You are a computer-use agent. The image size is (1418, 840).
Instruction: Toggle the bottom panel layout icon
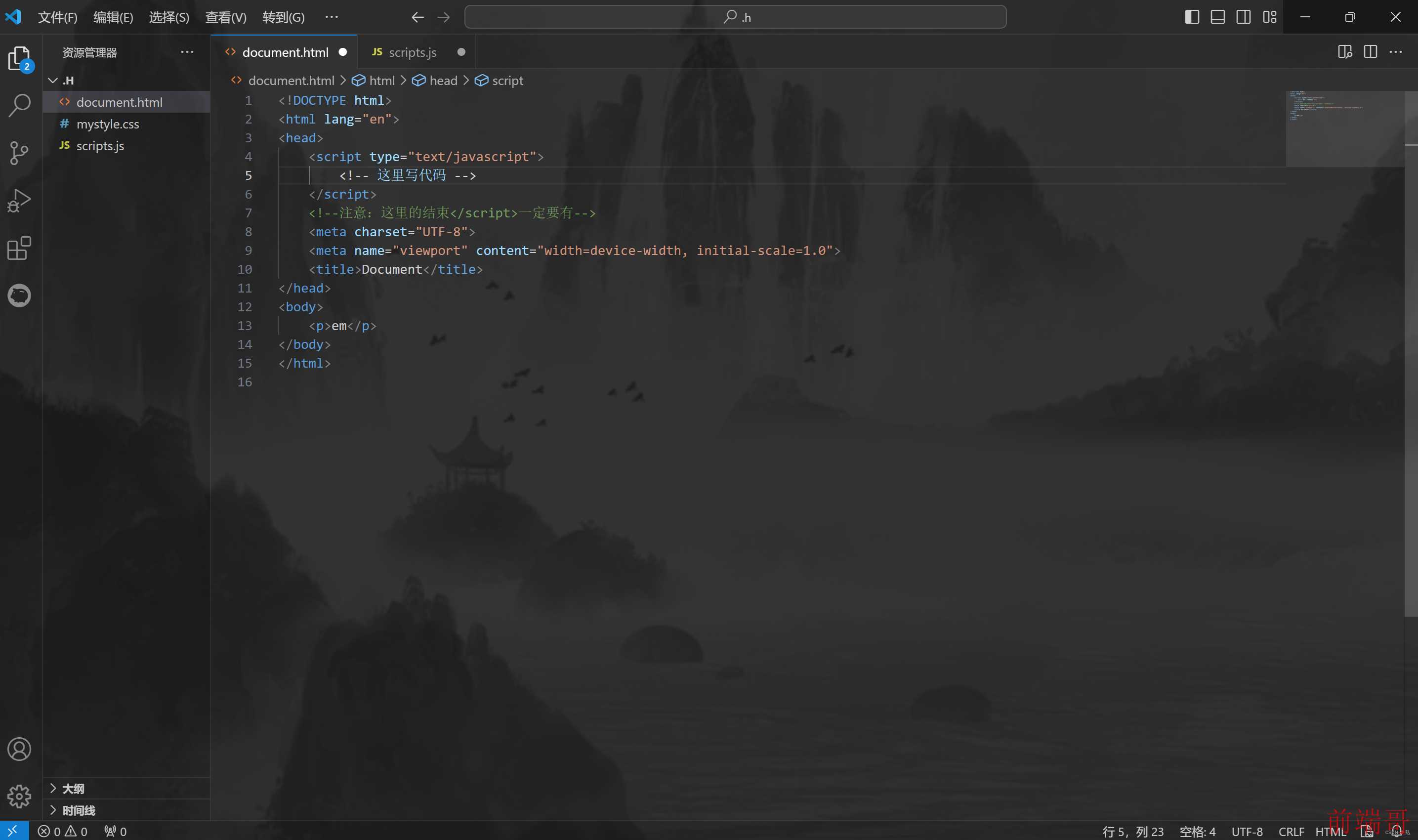tap(1218, 17)
